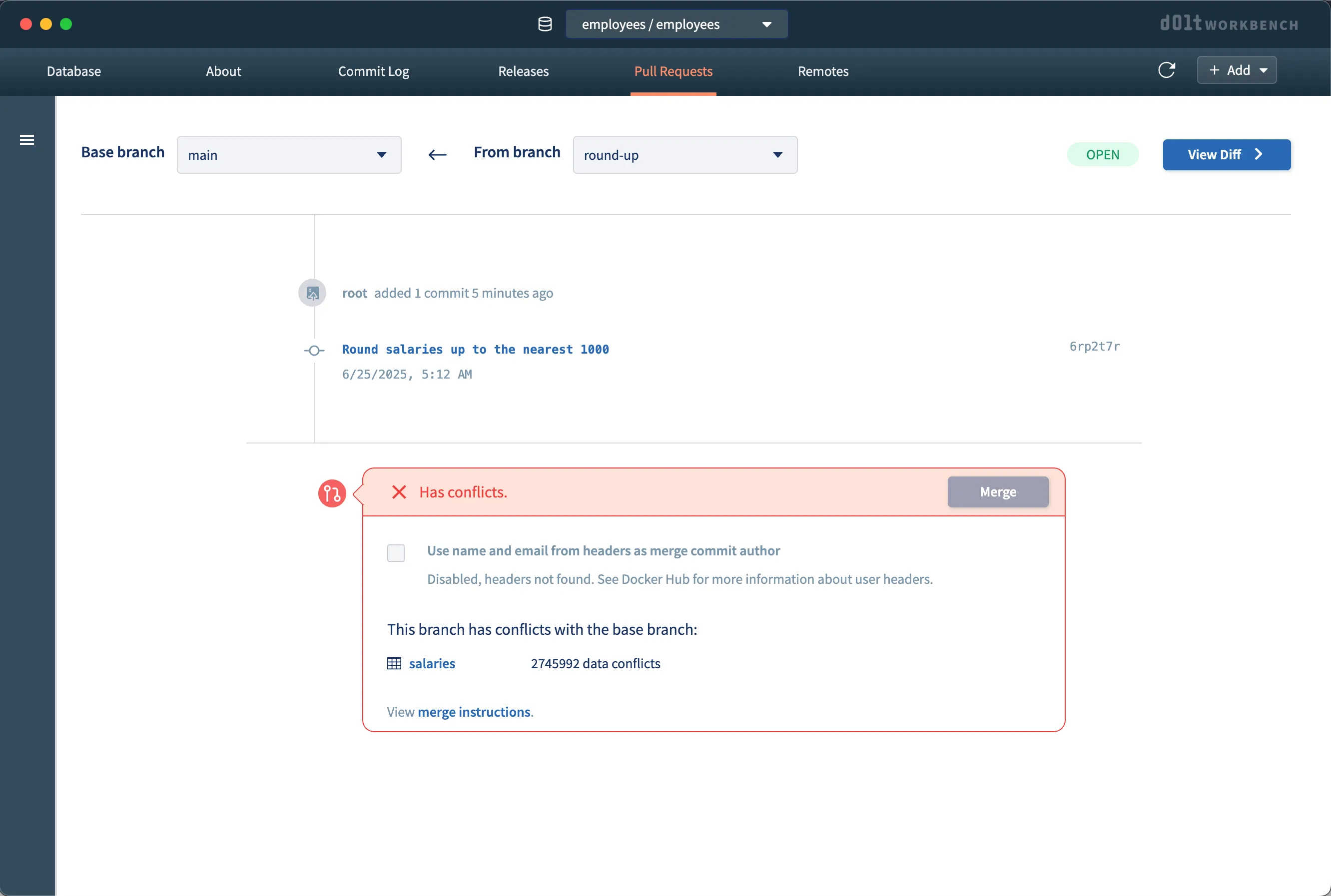
Task: Click the table icon next to salaries
Action: coord(394,663)
